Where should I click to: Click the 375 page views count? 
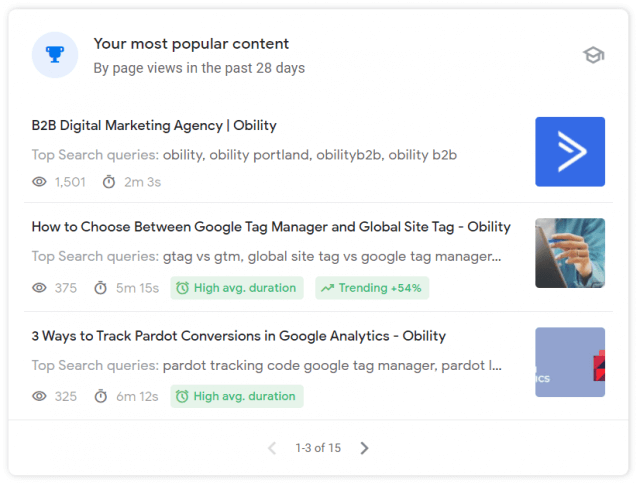click(66, 288)
